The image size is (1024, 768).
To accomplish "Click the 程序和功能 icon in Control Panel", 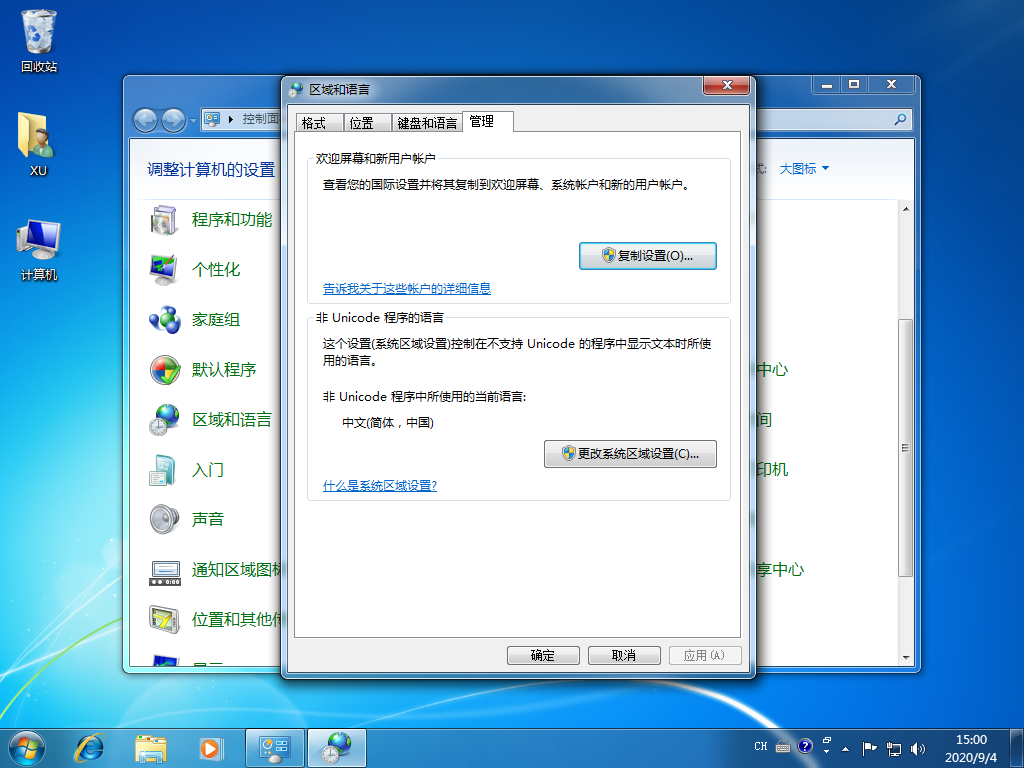I will click(x=164, y=220).
